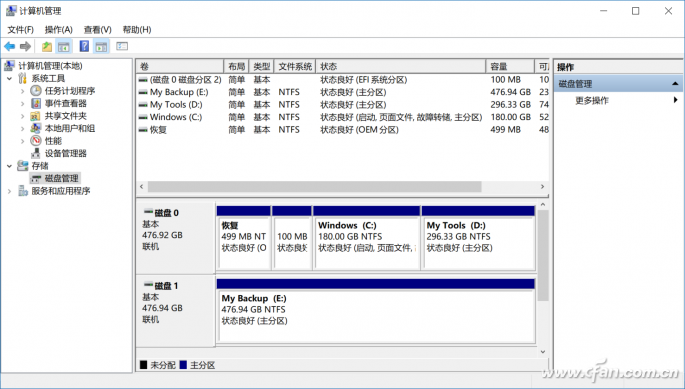Viewport: 685px width, 389px height.
Task: Expand the Shared Folders (共享文件夹) node
Action: pos(23,116)
